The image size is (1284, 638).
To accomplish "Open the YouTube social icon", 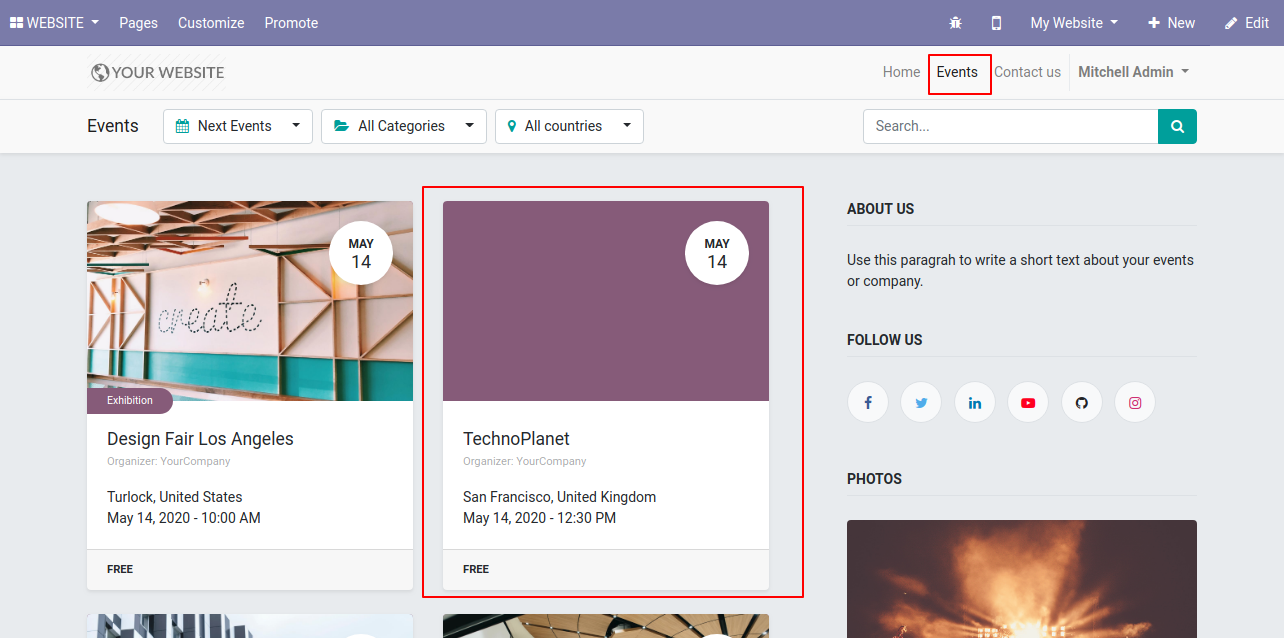I will pos(1028,403).
